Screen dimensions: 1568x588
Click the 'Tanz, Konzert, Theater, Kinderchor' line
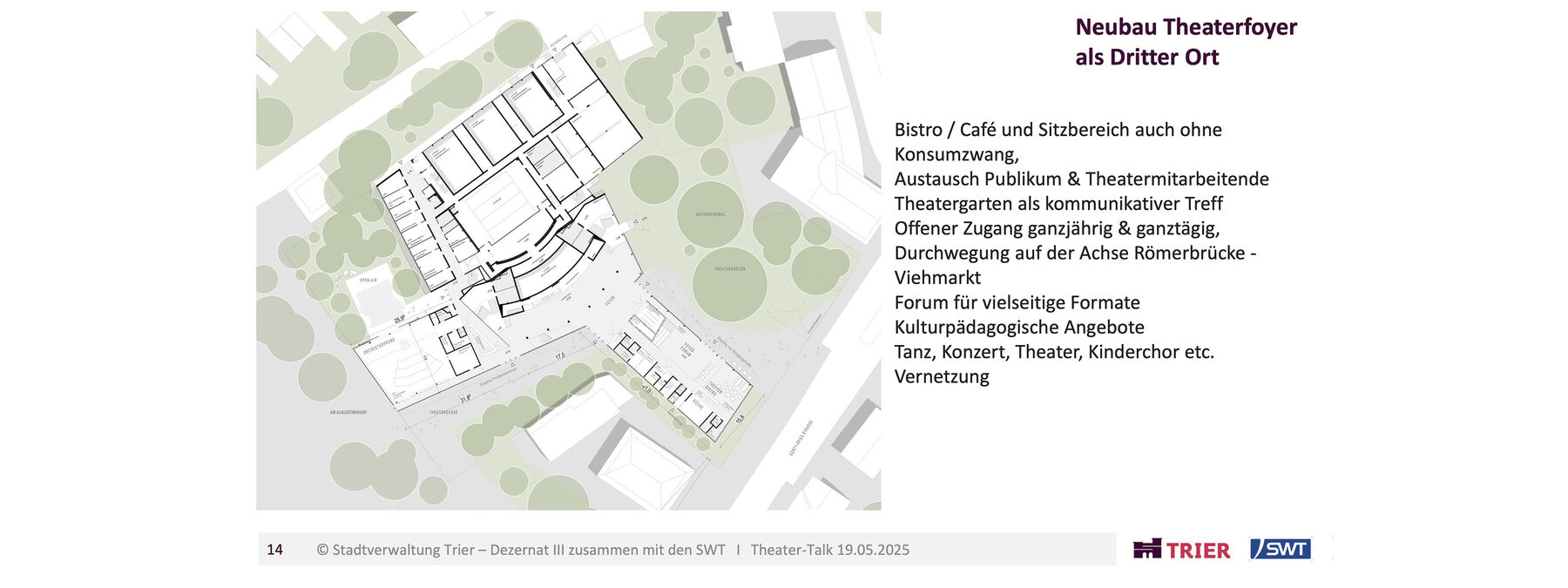pos(1054,352)
